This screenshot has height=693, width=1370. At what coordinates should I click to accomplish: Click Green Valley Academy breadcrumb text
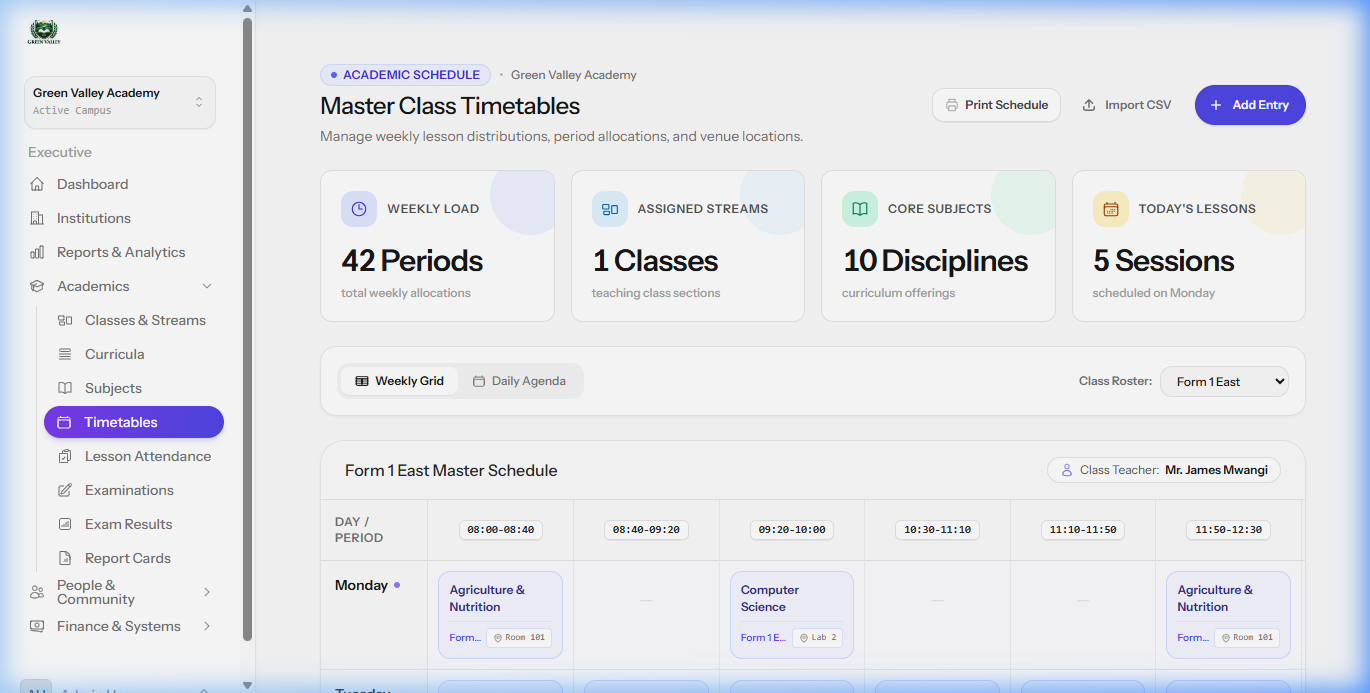[x=573, y=75]
